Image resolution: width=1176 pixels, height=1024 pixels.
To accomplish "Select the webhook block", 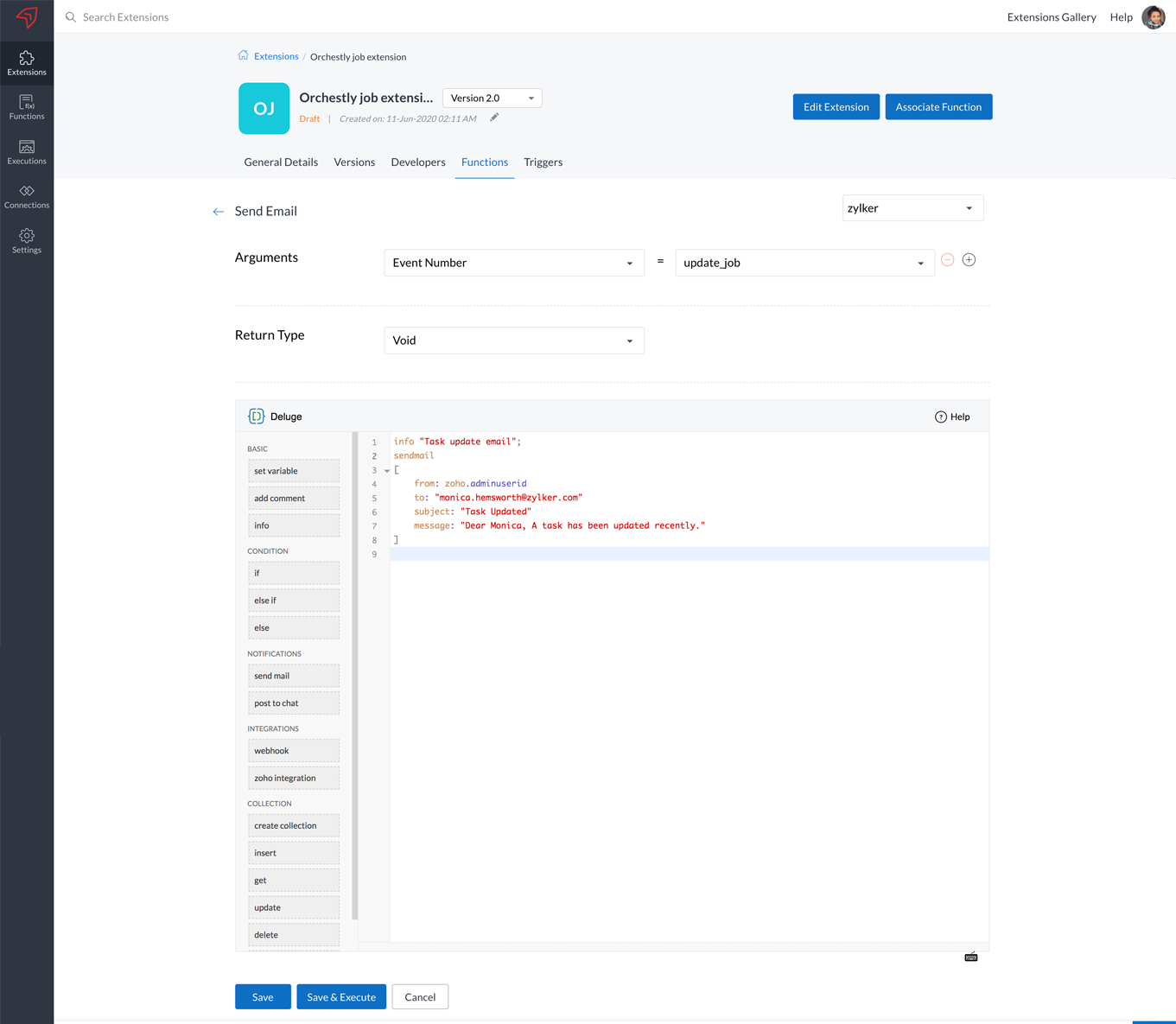I will [294, 751].
